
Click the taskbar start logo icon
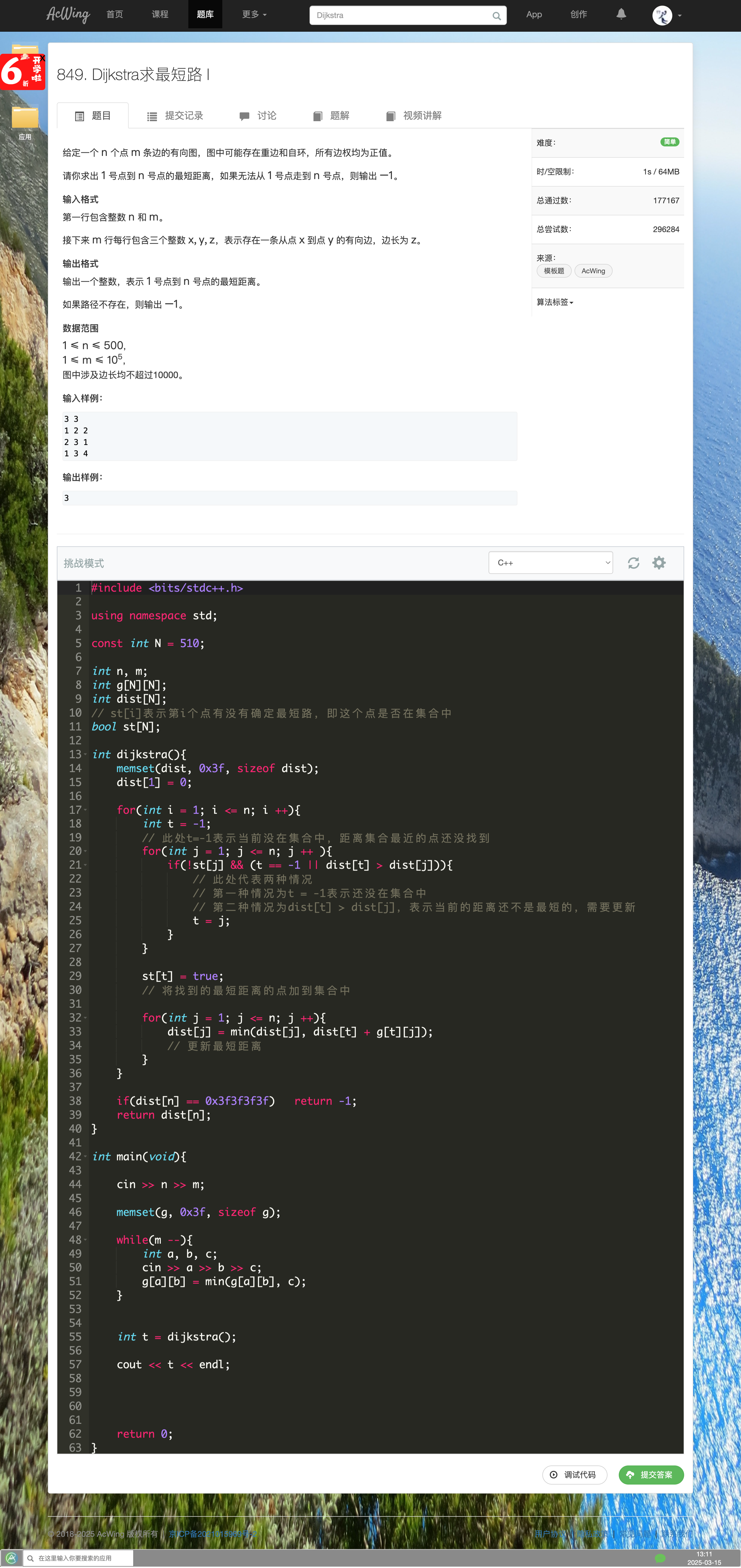11,1558
